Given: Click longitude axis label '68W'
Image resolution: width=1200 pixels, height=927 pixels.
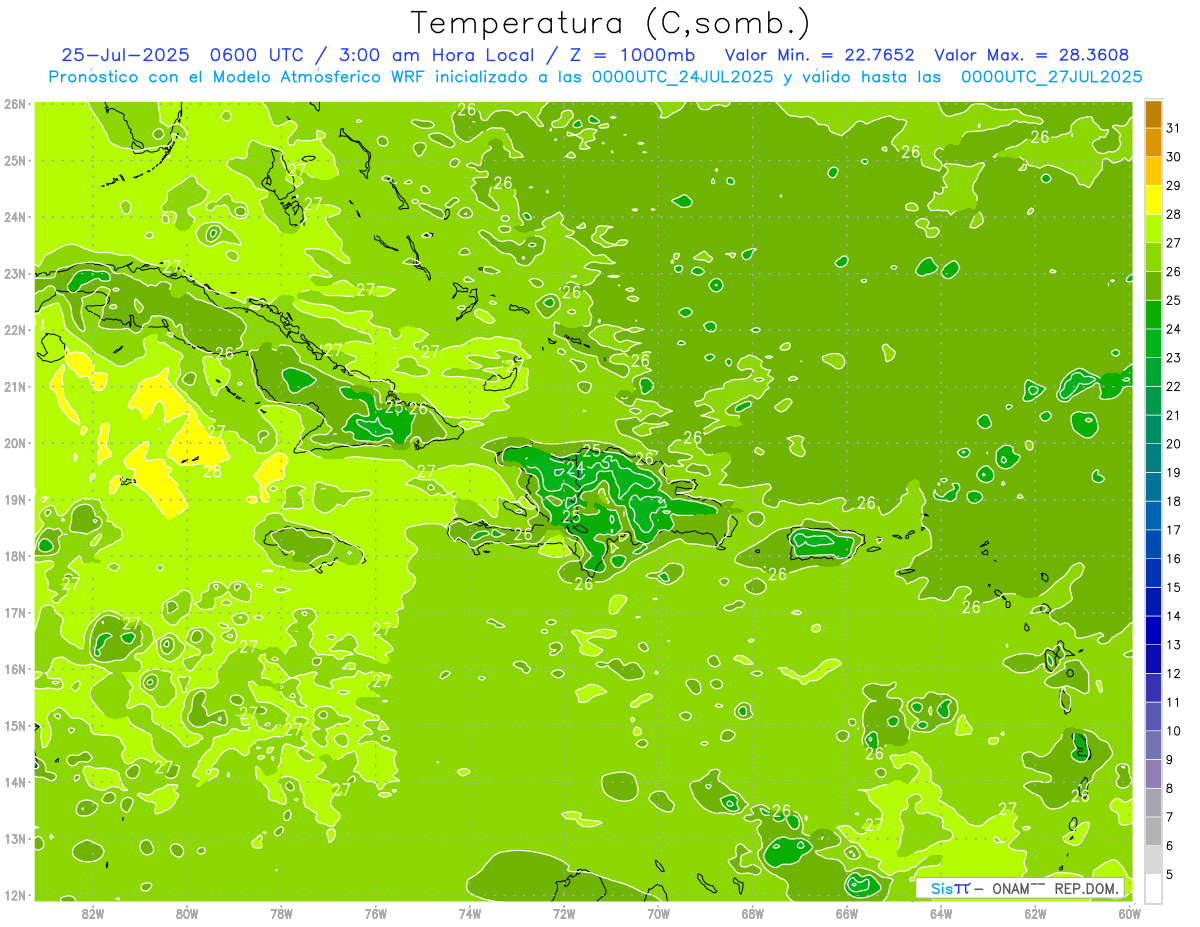Looking at the screenshot, I should click(753, 913).
